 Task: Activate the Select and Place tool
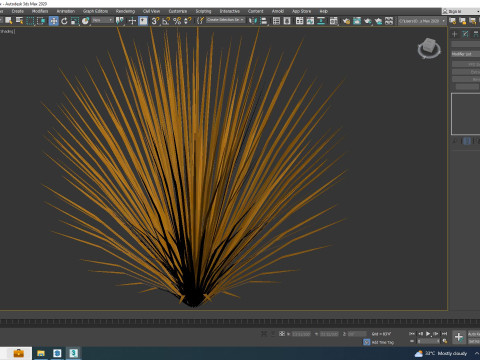pyautogui.click(x=86, y=21)
